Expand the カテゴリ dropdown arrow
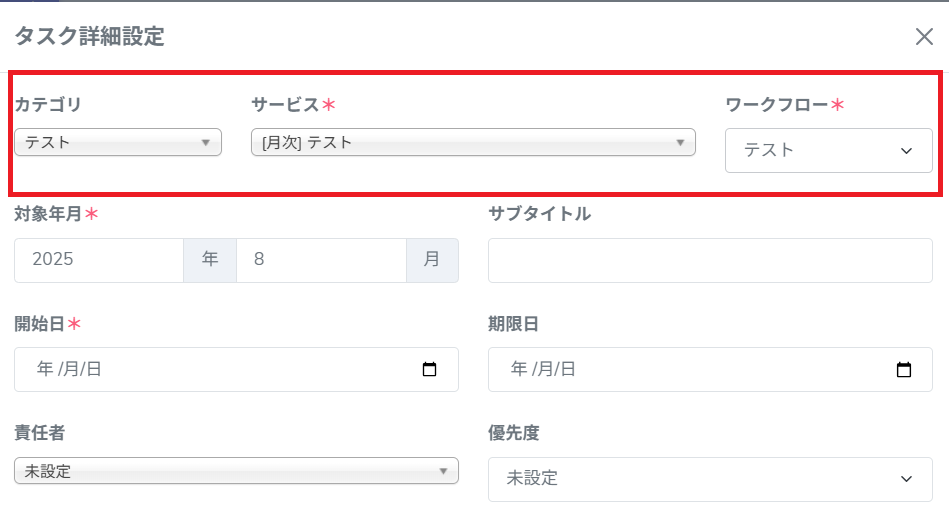Image resolution: width=949 pixels, height=513 pixels. 206,142
